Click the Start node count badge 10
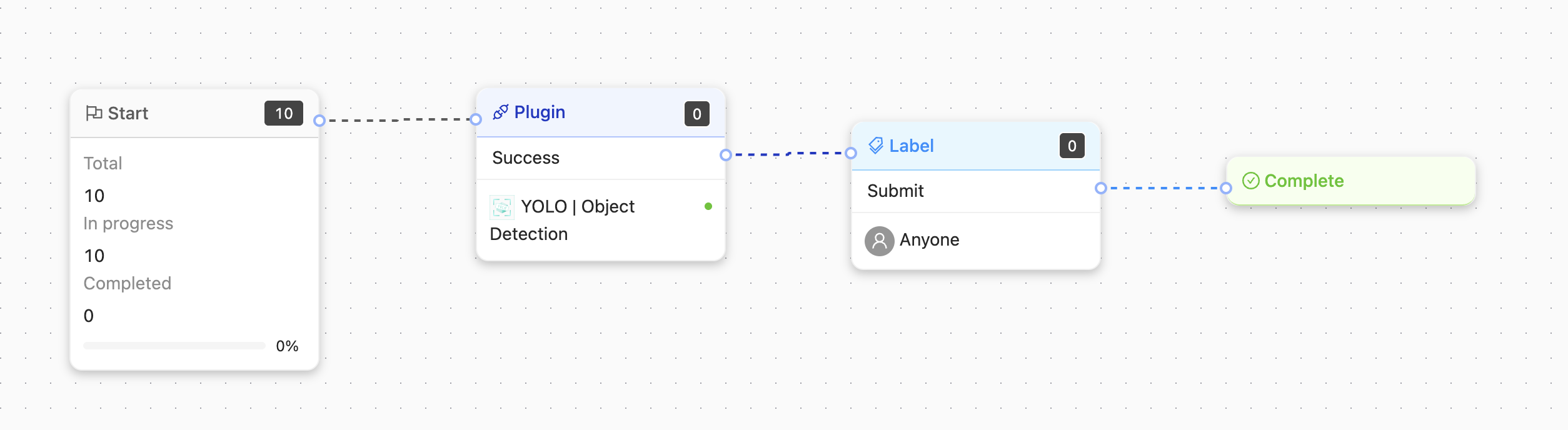This screenshot has height=430, width=1568. pyautogui.click(x=284, y=113)
